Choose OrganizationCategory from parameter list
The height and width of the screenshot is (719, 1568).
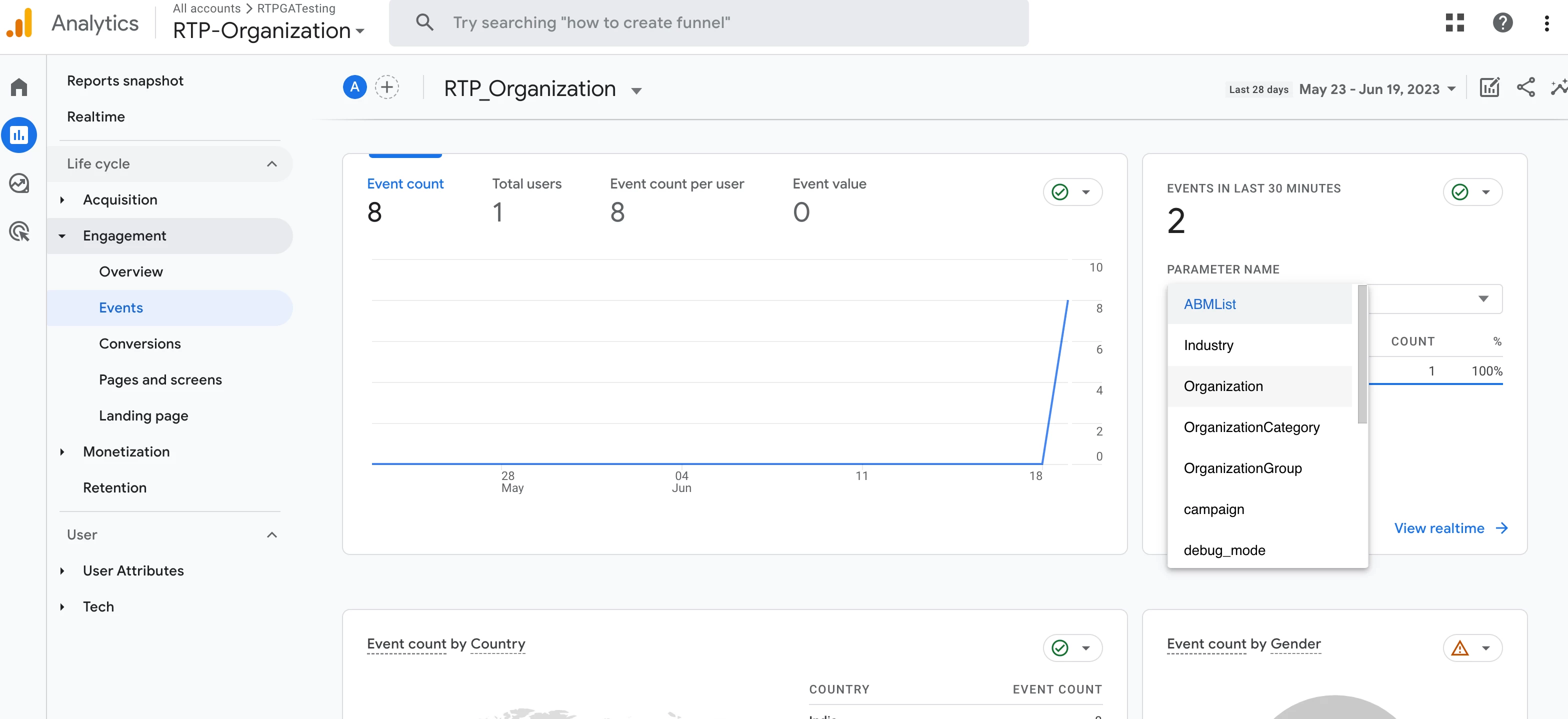[x=1251, y=427]
